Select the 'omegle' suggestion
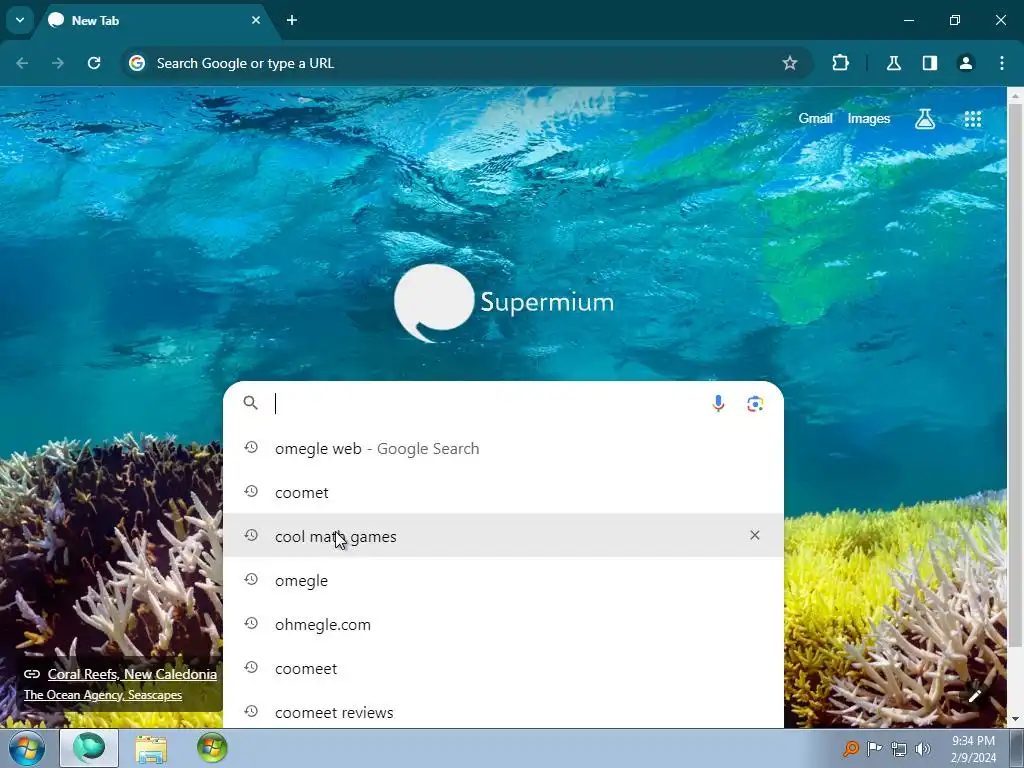Viewport: 1024px width, 768px height. 504,581
